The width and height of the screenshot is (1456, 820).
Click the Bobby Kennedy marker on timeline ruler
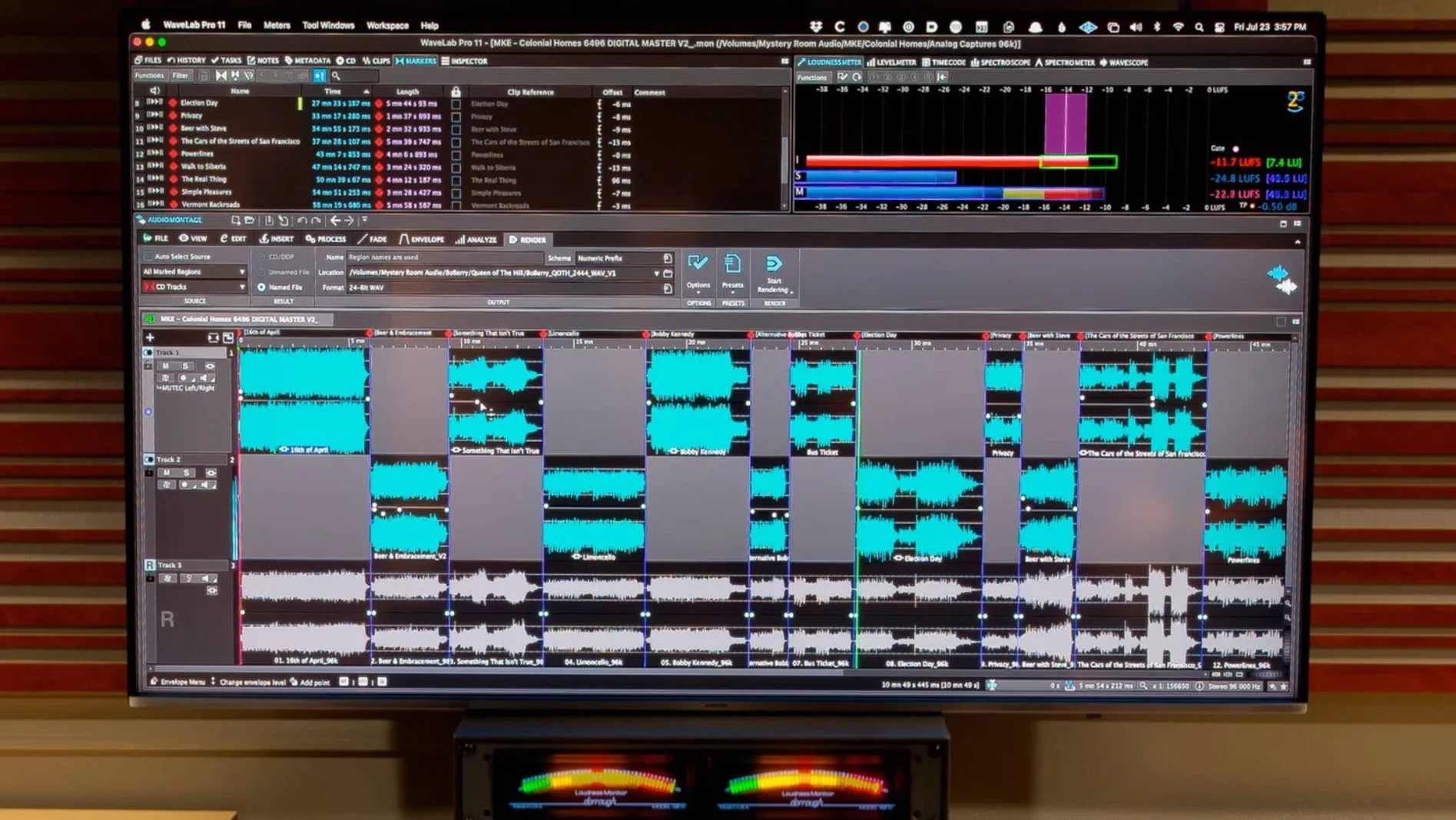[x=647, y=334]
